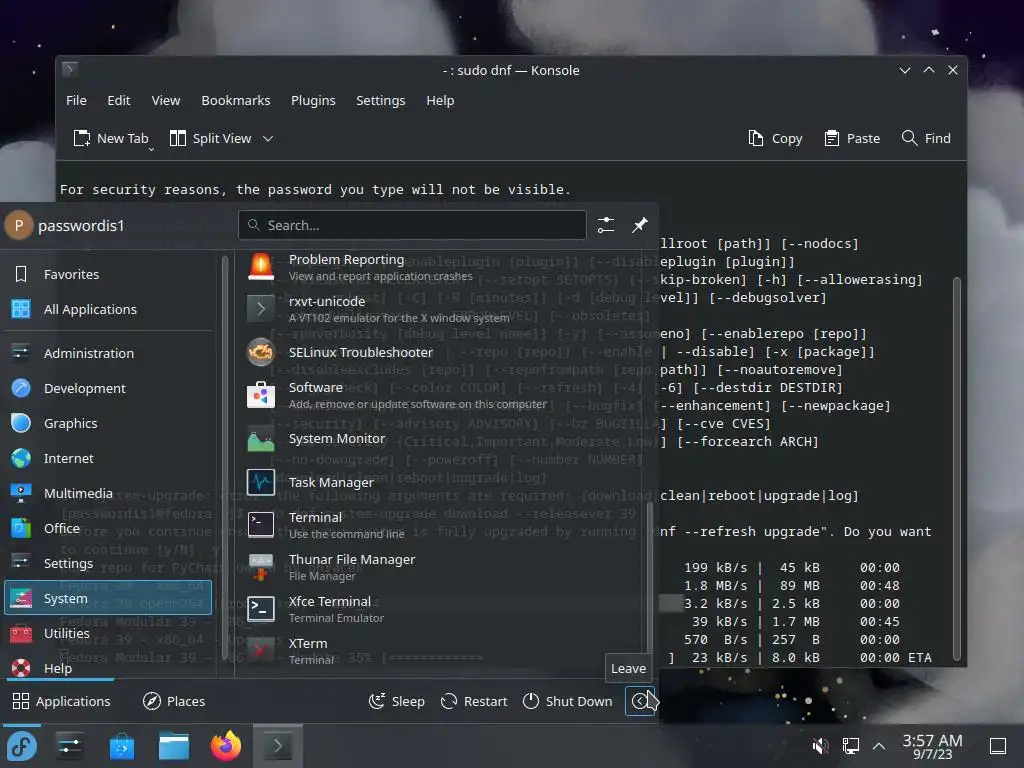Launch Firefox from taskbar

click(x=226, y=746)
